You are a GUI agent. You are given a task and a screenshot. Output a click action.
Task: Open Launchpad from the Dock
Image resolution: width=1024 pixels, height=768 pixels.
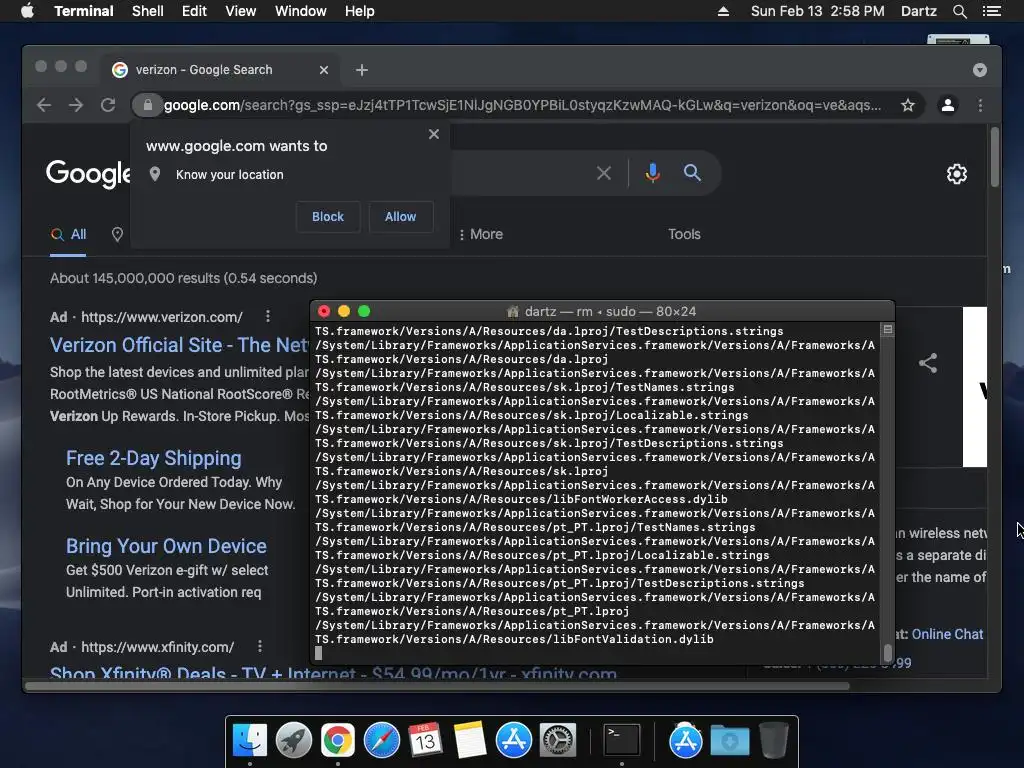pos(294,740)
